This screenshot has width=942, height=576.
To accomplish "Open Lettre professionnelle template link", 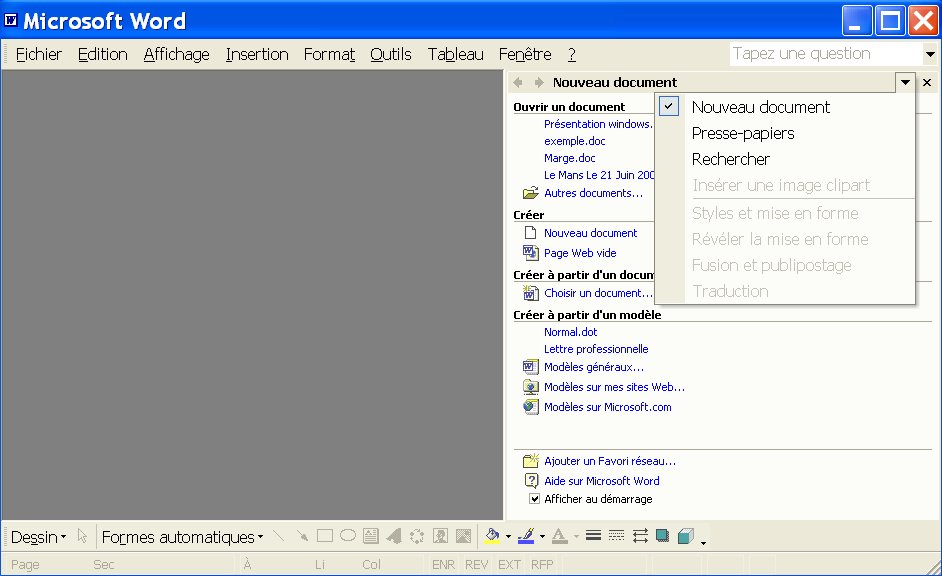I will [596, 349].
